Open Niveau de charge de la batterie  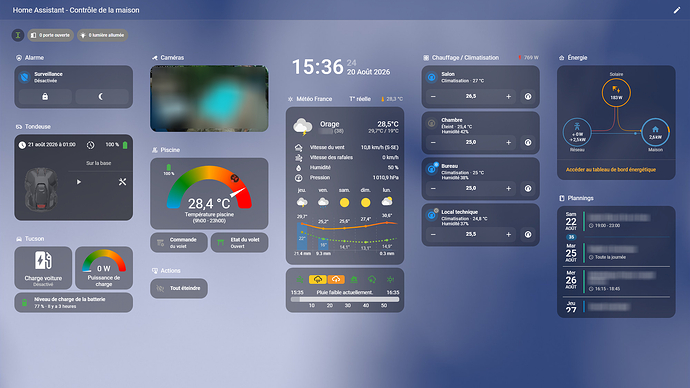click(x=73, y=303)
